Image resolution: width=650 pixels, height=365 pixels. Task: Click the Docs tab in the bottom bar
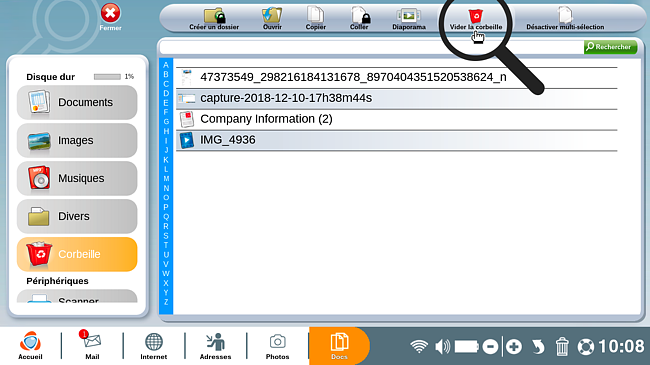click(x=339, y=346)
